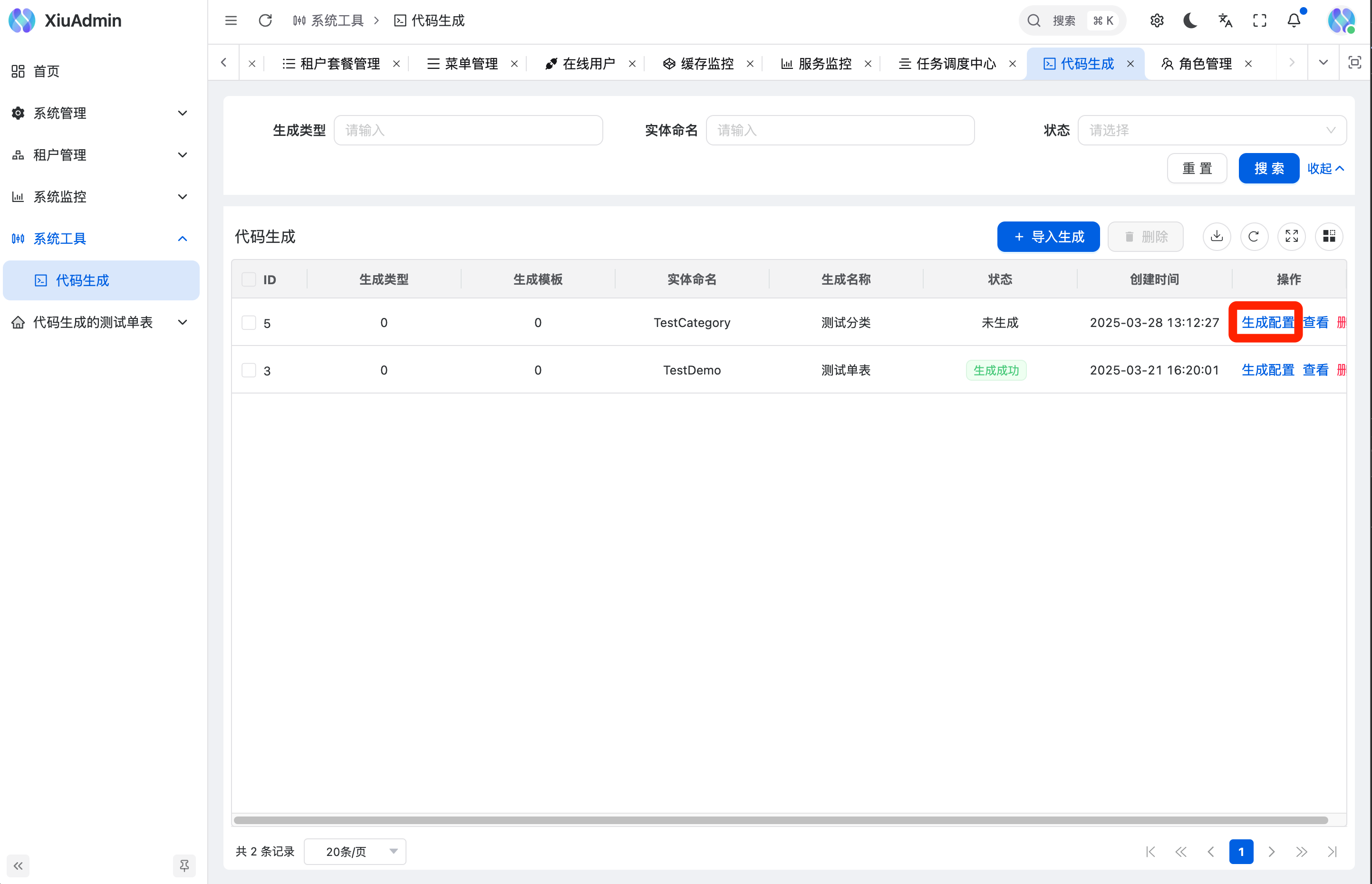Check the select-all checkbox in ID header
Viewport: 1372px width, 884px height.
pos(249,279)
